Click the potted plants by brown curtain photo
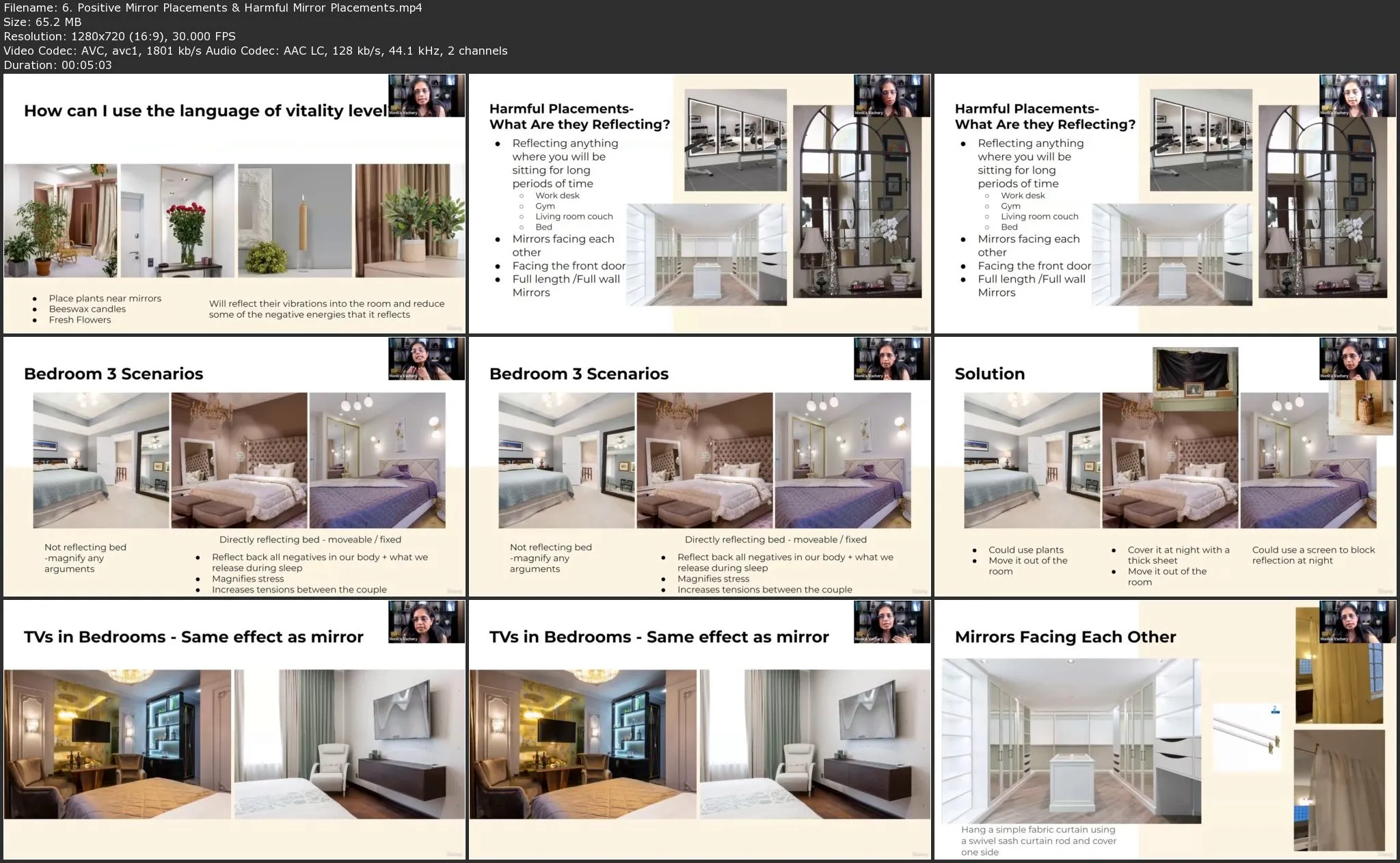 (x=409, y=220)
